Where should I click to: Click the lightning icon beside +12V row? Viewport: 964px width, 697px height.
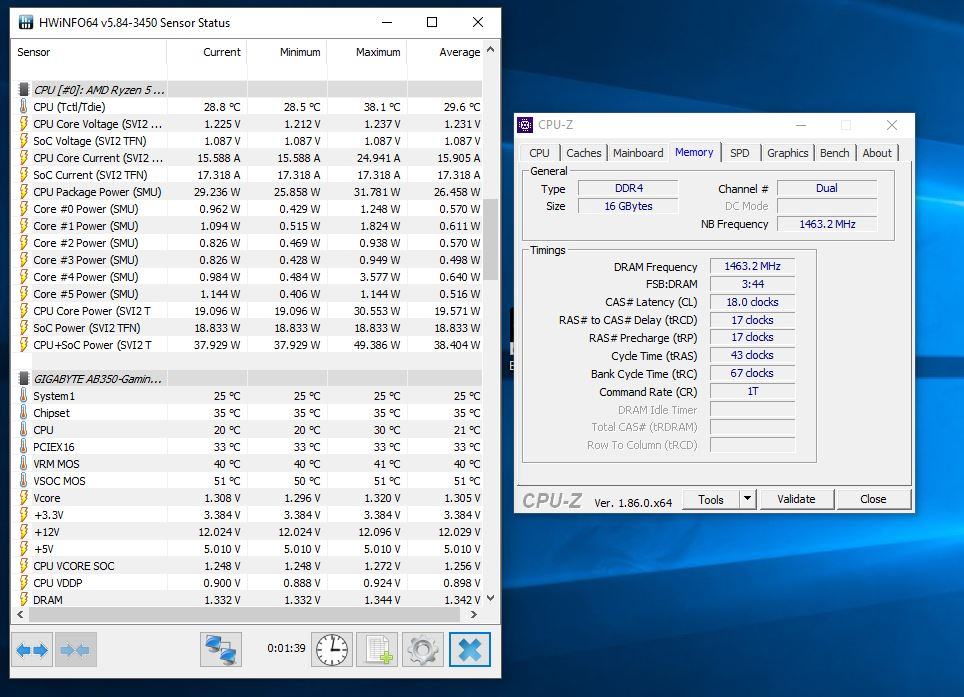[24, 532]
